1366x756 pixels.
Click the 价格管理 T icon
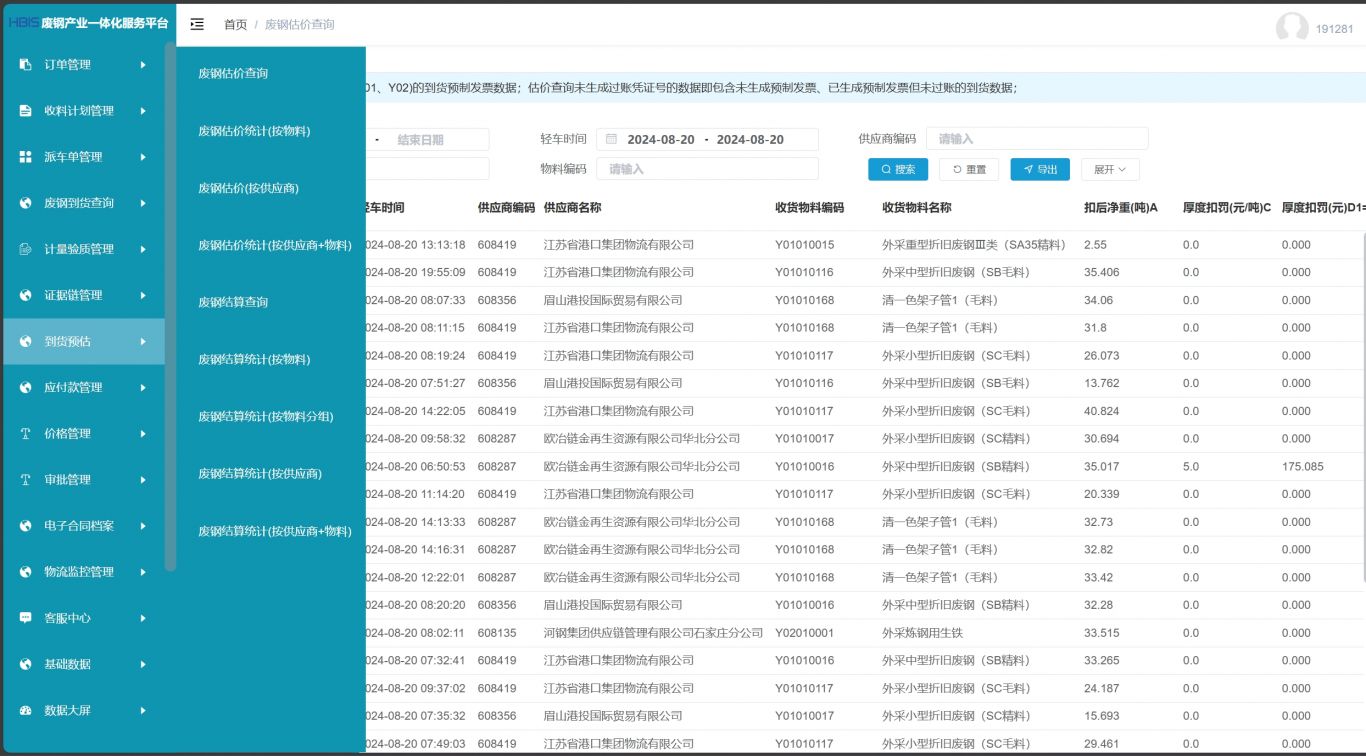coord(26,434)
